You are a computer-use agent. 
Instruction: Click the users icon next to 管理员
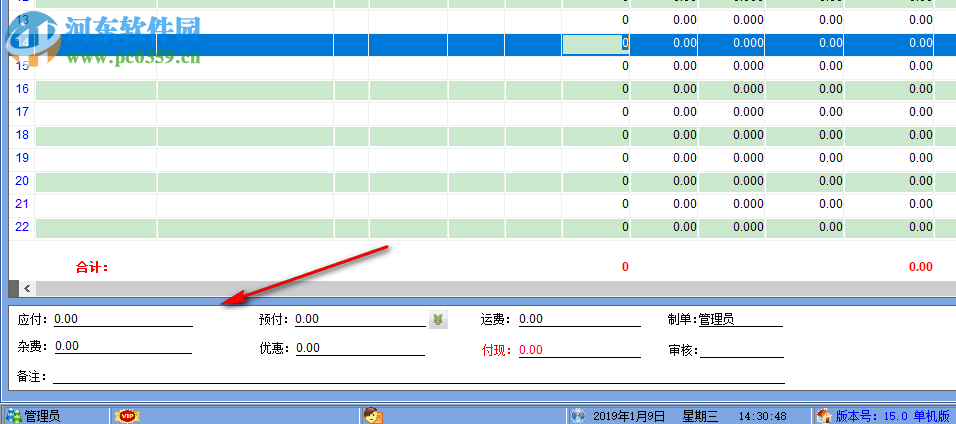[13, 416]
